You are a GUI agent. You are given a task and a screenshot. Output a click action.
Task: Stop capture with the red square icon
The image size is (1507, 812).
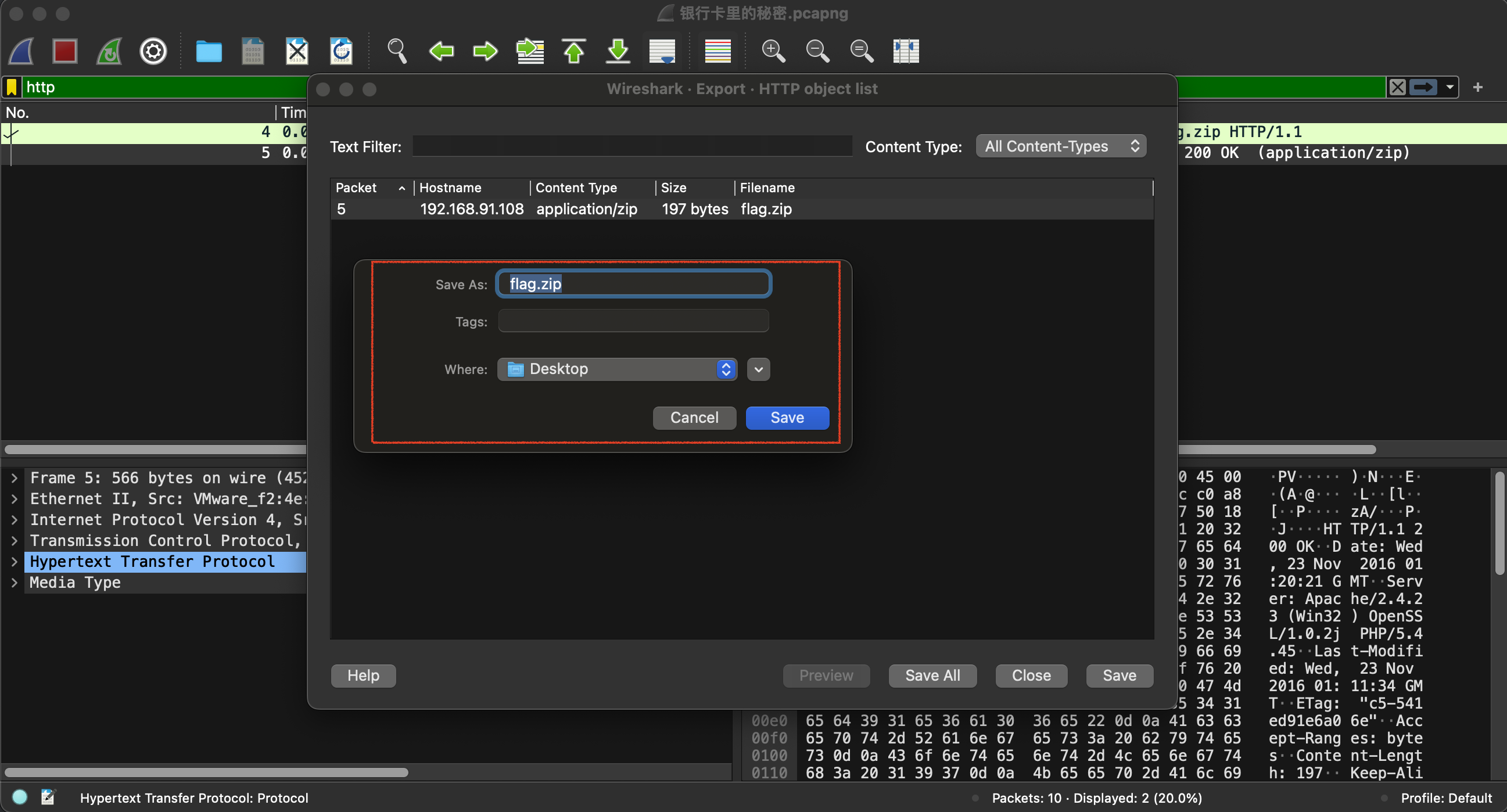pyautogui.click(x=64, y=52)
